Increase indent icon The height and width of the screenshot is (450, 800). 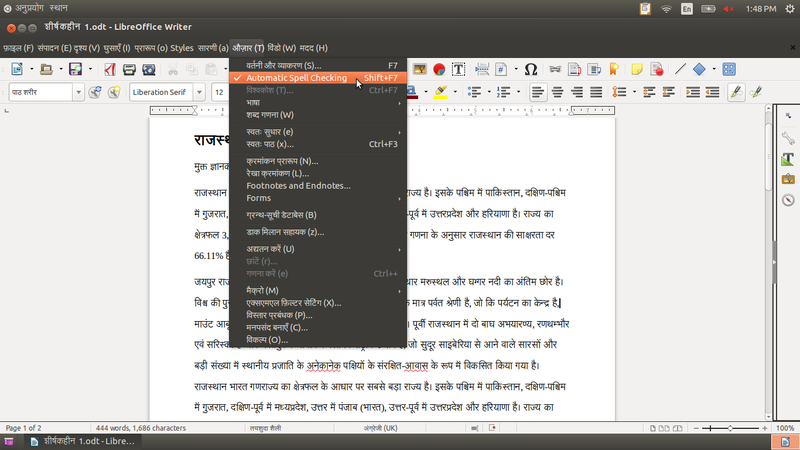click(693, 92)
